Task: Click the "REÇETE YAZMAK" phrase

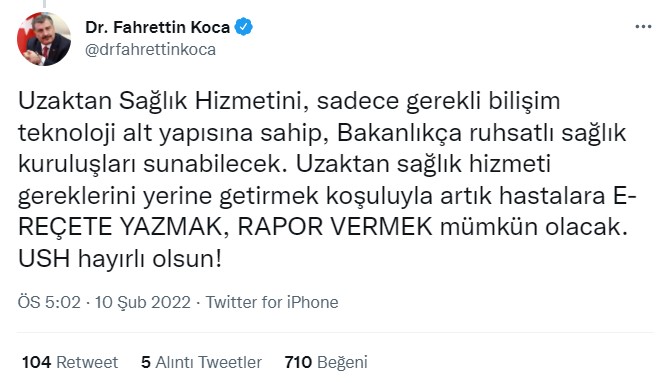Action: pos(120,226)
